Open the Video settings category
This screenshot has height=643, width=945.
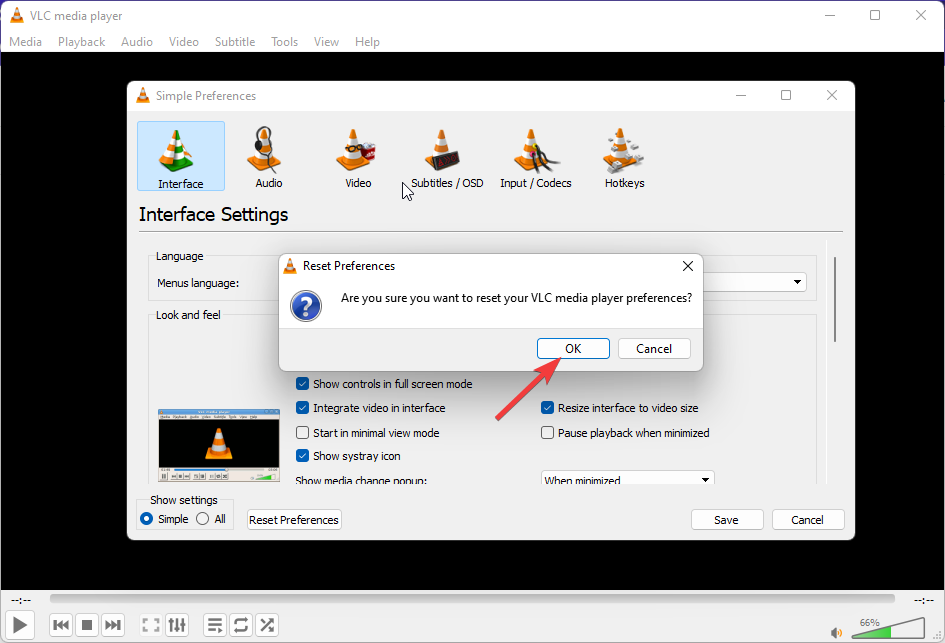(x=358, y=156)
